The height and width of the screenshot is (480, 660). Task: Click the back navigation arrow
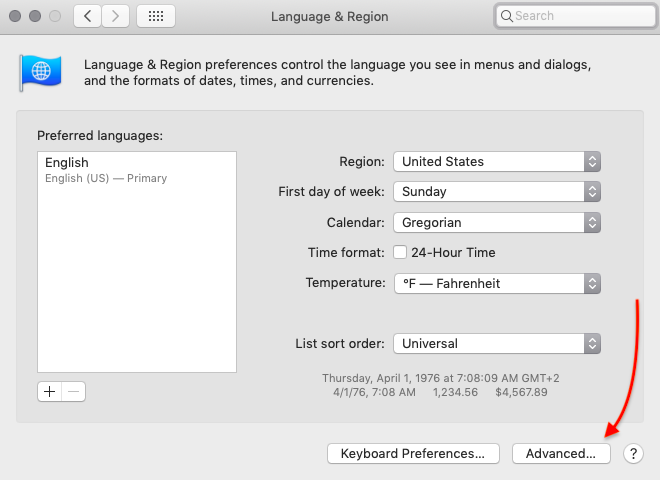point(88,16)
